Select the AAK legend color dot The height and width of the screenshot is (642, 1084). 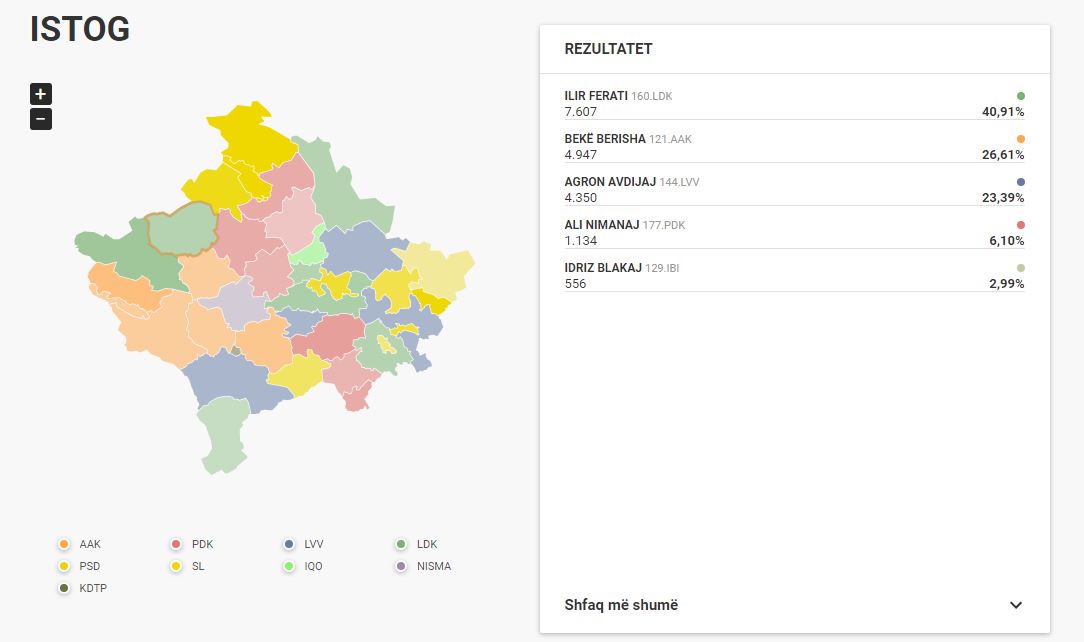pos(64,544)
